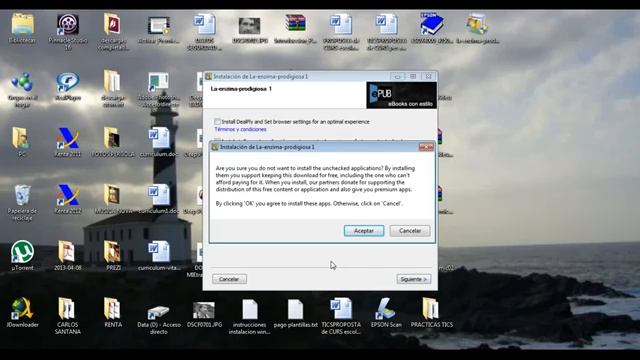The width and height of the screenshot is (640, 360).
Task: Open the curriculum1.doc Word file
Action: pos(159,199)
